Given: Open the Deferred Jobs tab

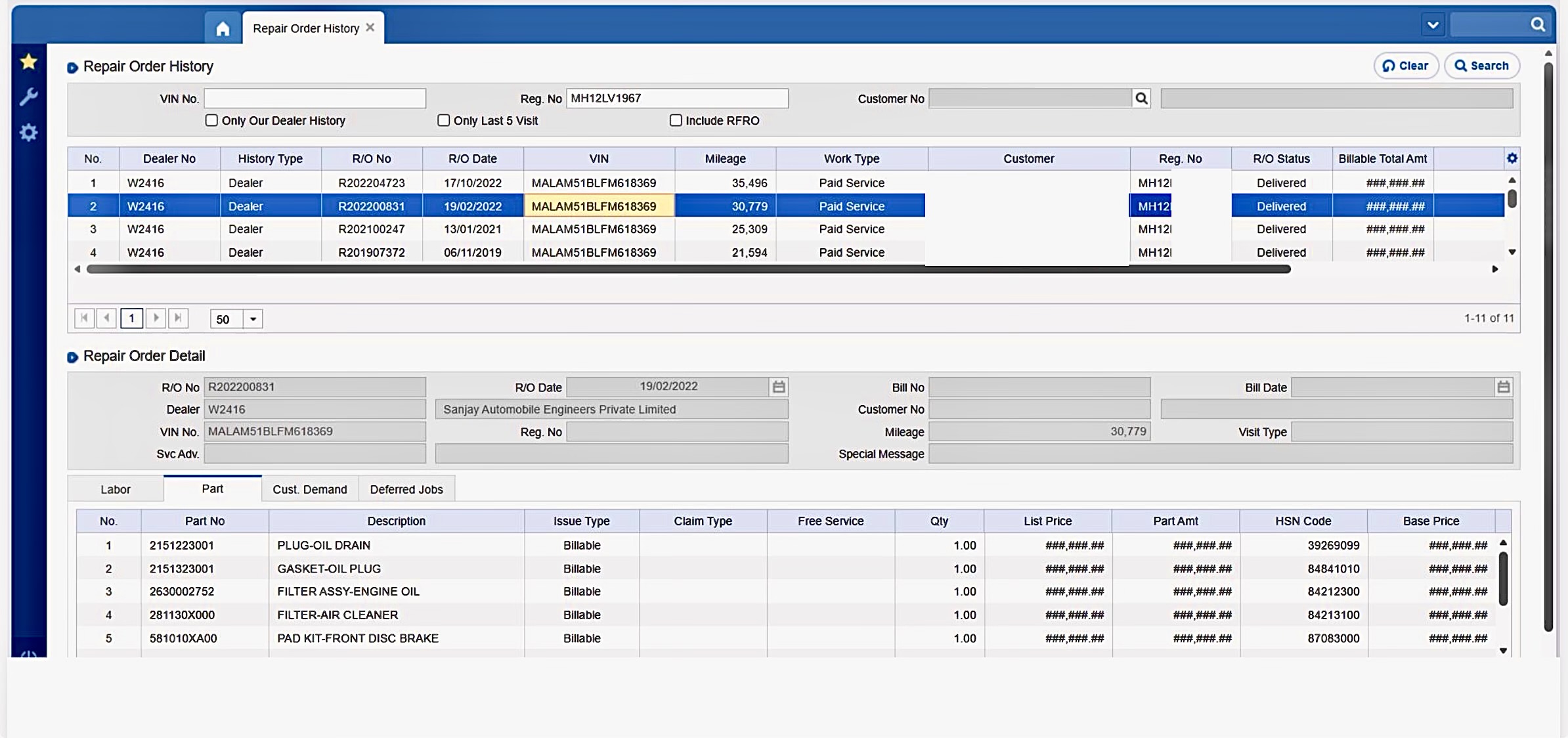Looking at the screenshot, I should [x=406, y=489].
